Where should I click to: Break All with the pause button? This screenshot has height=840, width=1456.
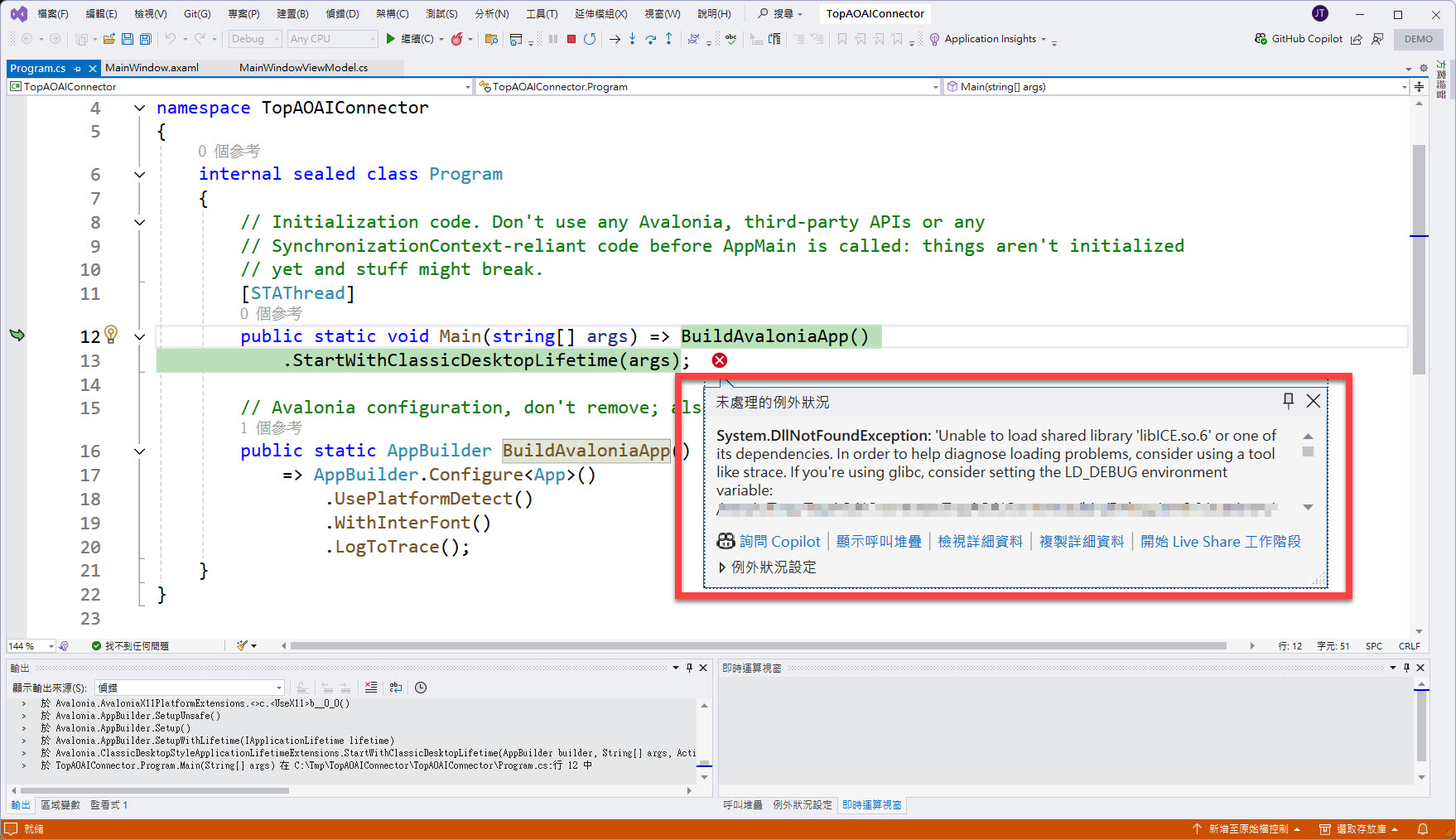553,39
